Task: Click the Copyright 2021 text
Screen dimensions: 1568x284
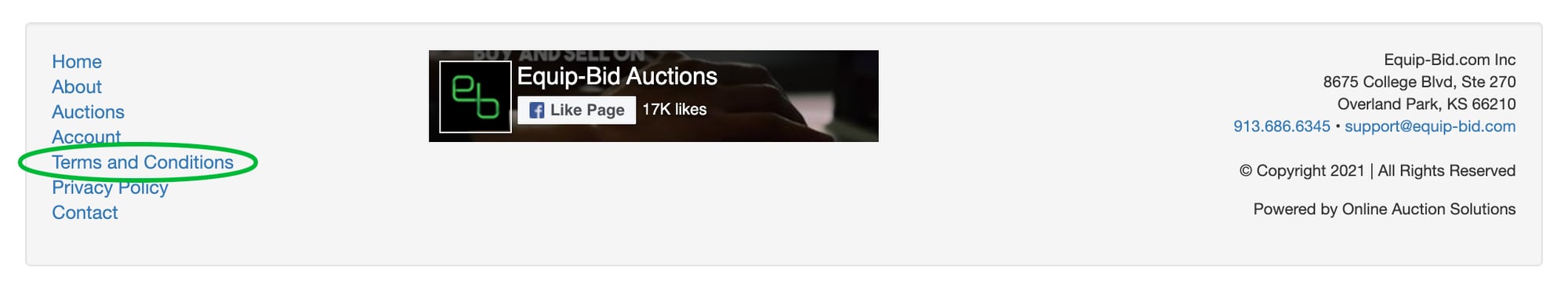Action: [1302, 171]
